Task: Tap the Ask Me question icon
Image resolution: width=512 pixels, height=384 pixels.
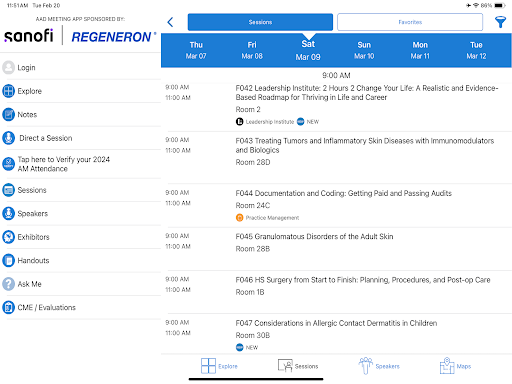Action: (x=8, y=284)
